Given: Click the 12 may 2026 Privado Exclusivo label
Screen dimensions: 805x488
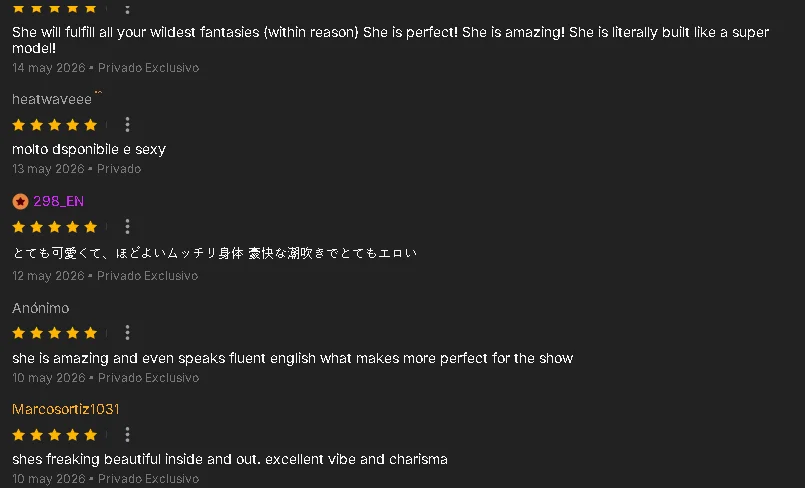Looking at the screenshot, I should point(105,276).
